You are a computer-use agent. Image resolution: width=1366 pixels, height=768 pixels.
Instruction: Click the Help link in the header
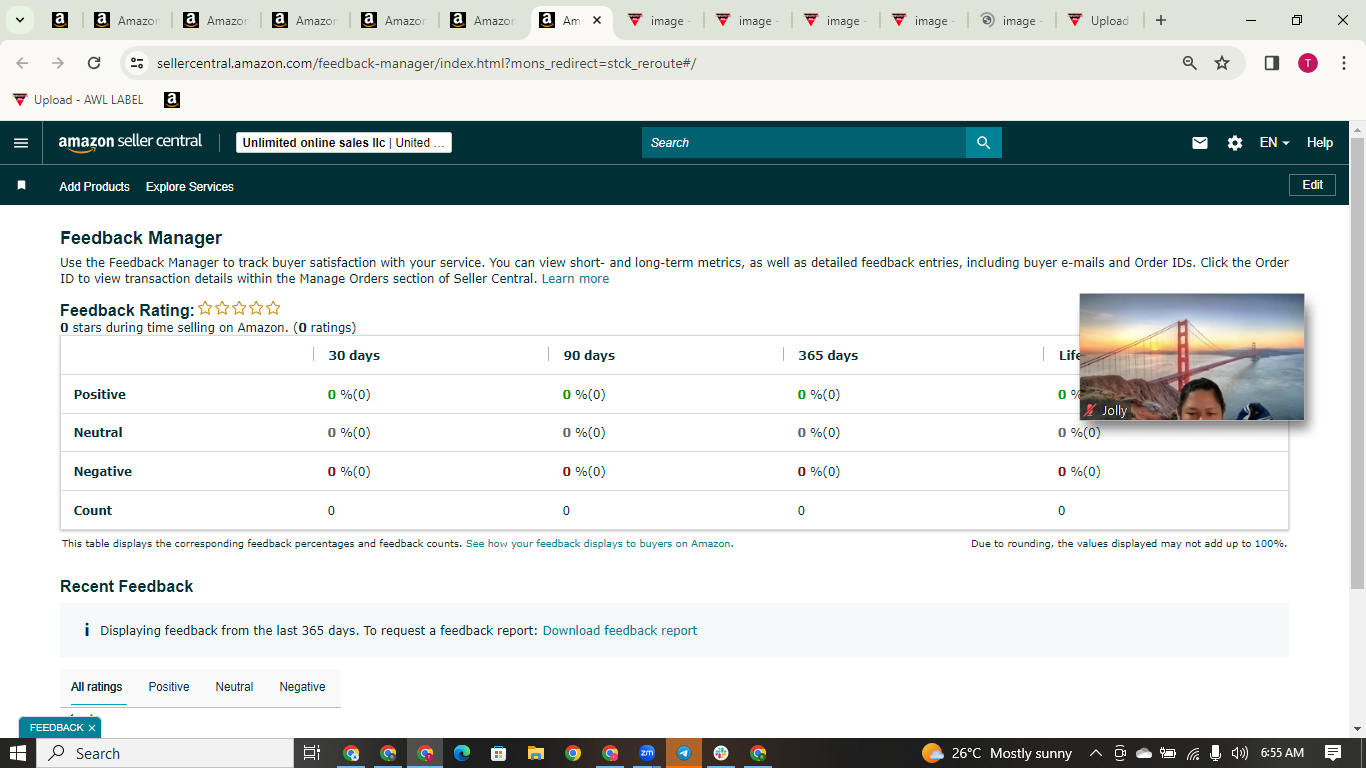pyautogui.click(x=1320, y=143)
